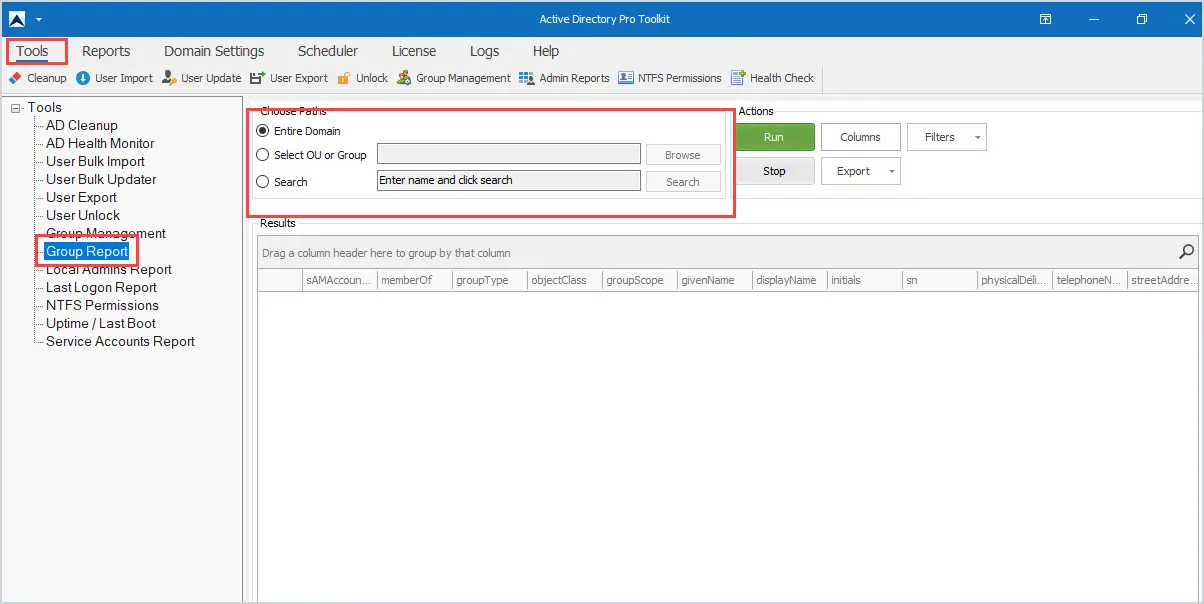The width and height of the screenshot is (1204, 604).
Task: Select User Bulk Import in the tree
Action: [95, 162]
